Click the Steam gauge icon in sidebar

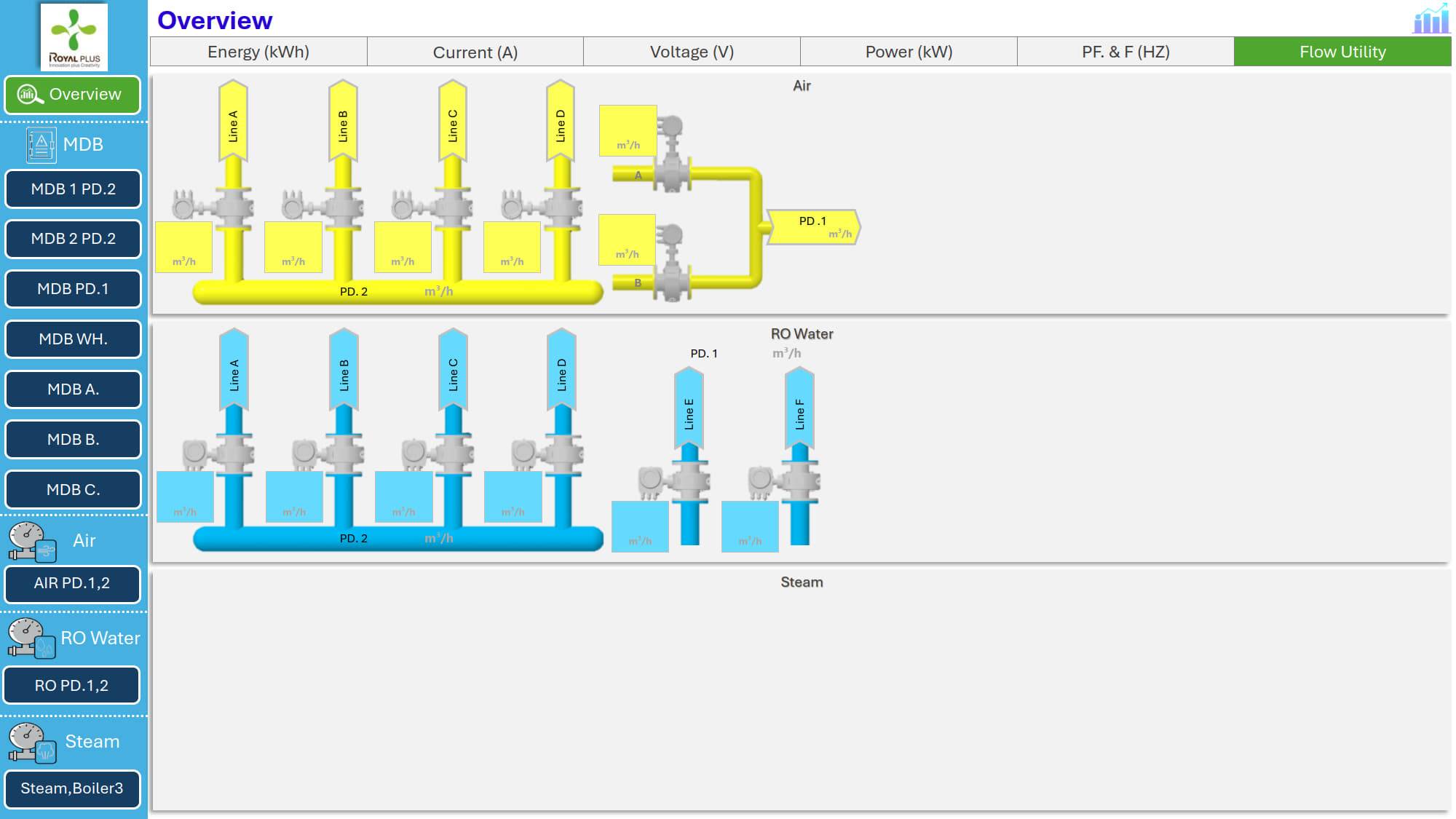coord(31,743)
